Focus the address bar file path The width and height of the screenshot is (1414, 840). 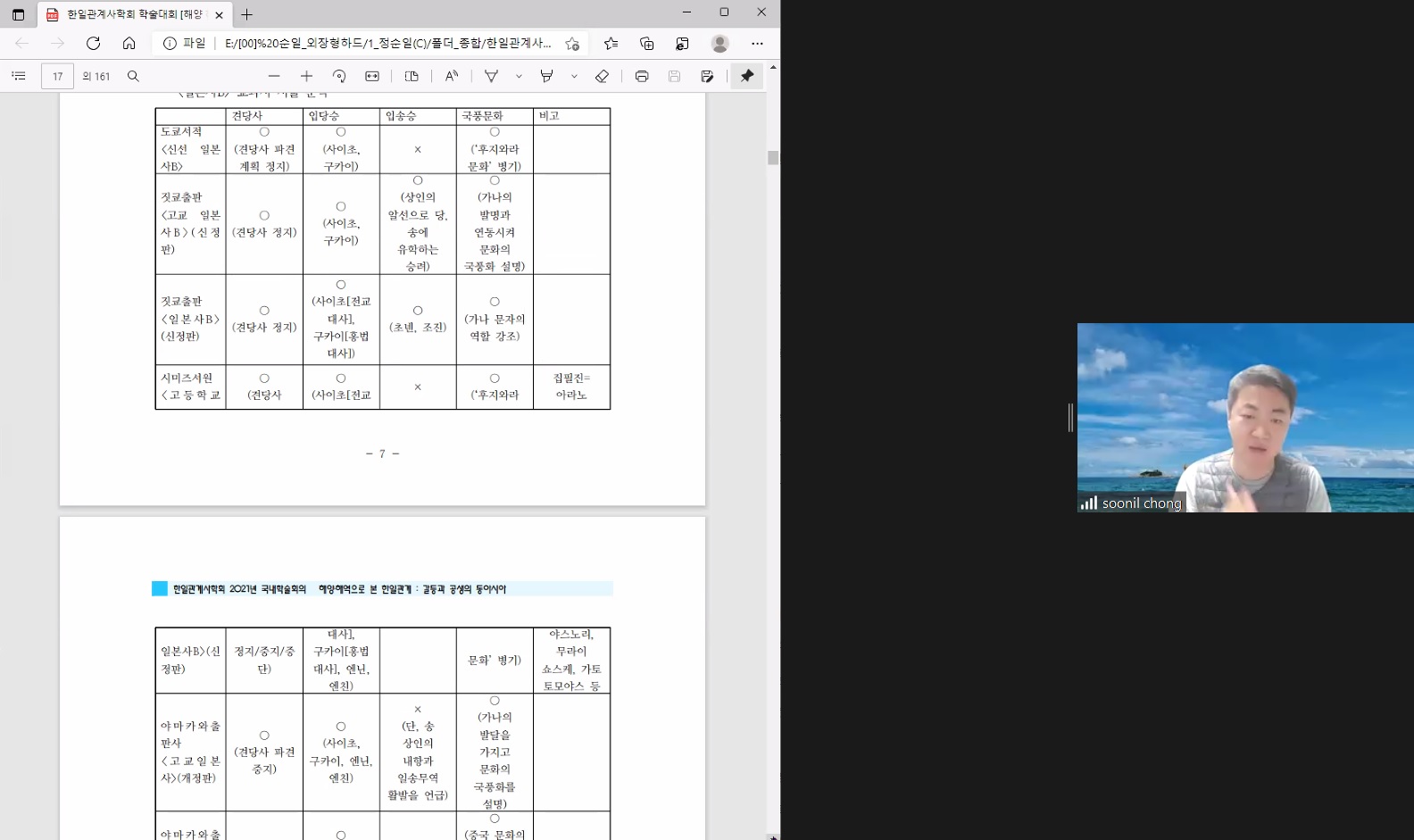[x=388, y=43]
